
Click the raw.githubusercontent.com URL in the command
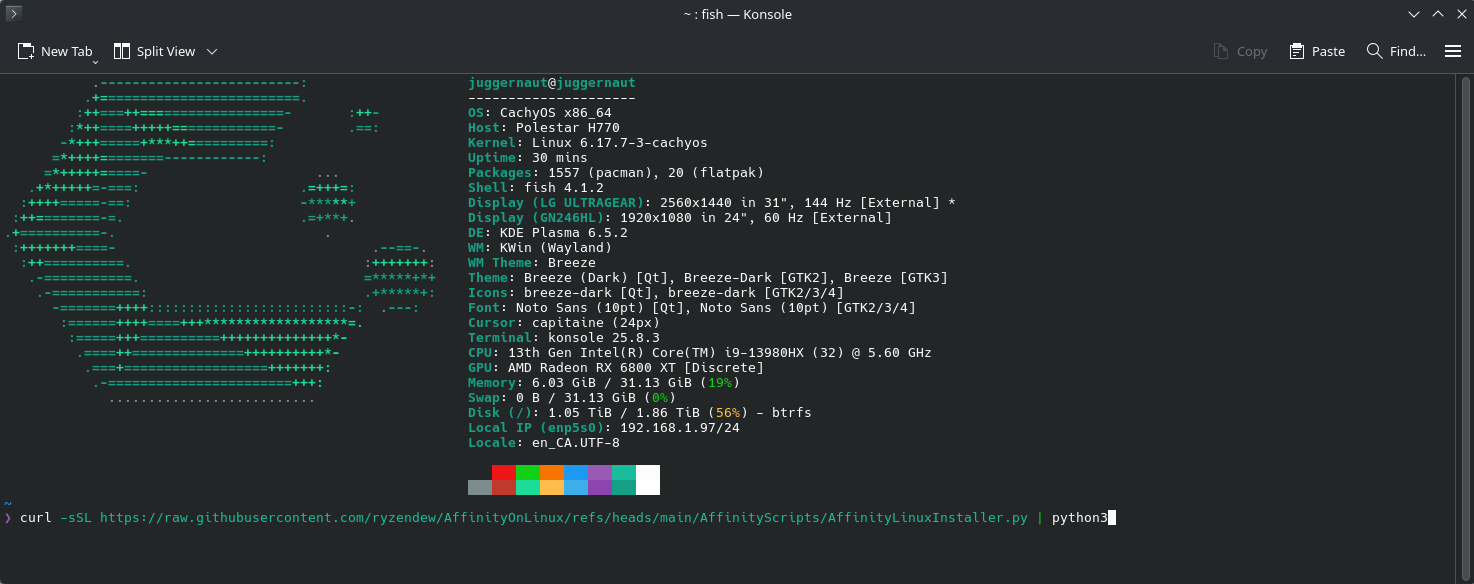coord(564,518)
